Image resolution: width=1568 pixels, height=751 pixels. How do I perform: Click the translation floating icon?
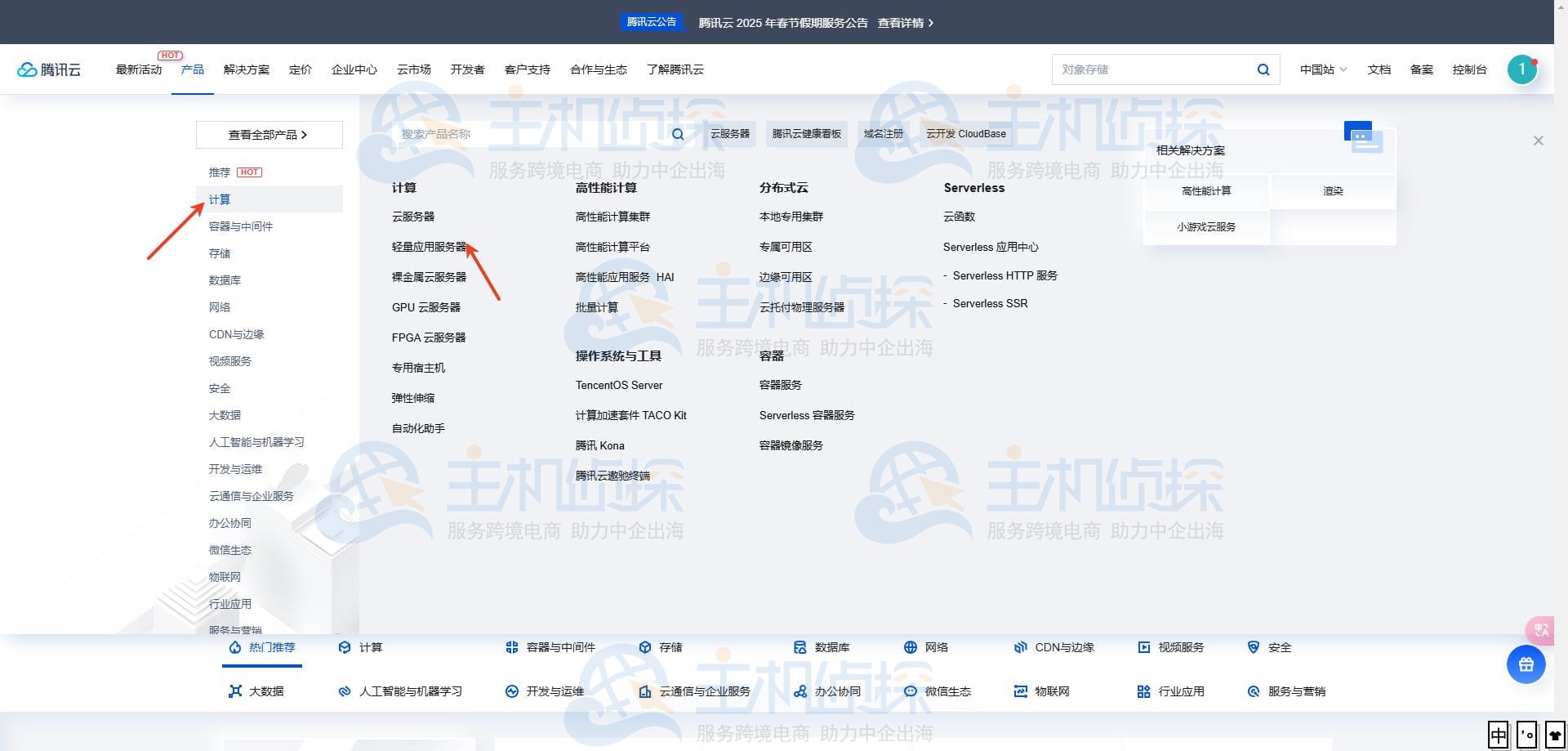coord(1540,629)
